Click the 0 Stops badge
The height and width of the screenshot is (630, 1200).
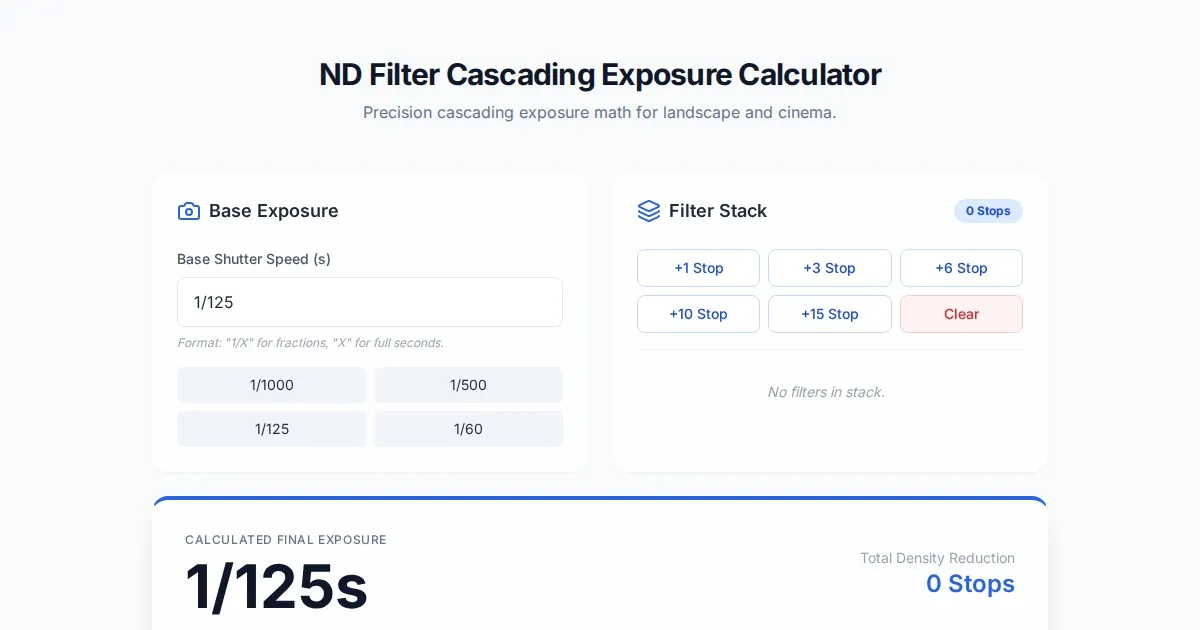[x=987, y=211]
